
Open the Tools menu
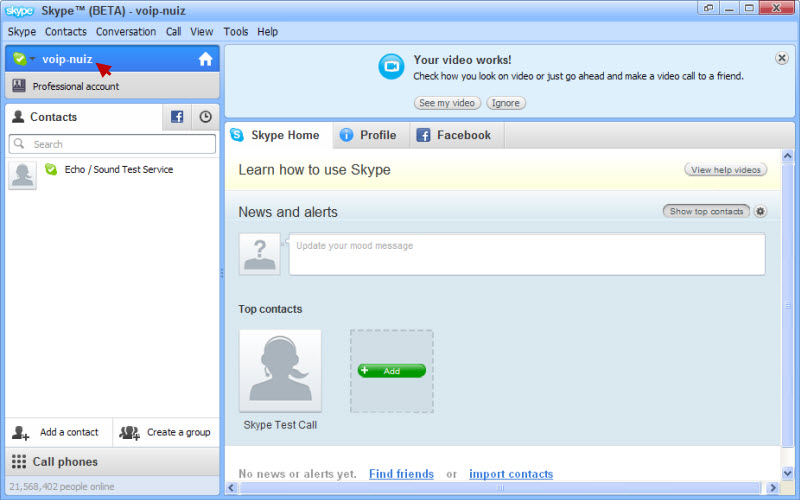(236, 32)
